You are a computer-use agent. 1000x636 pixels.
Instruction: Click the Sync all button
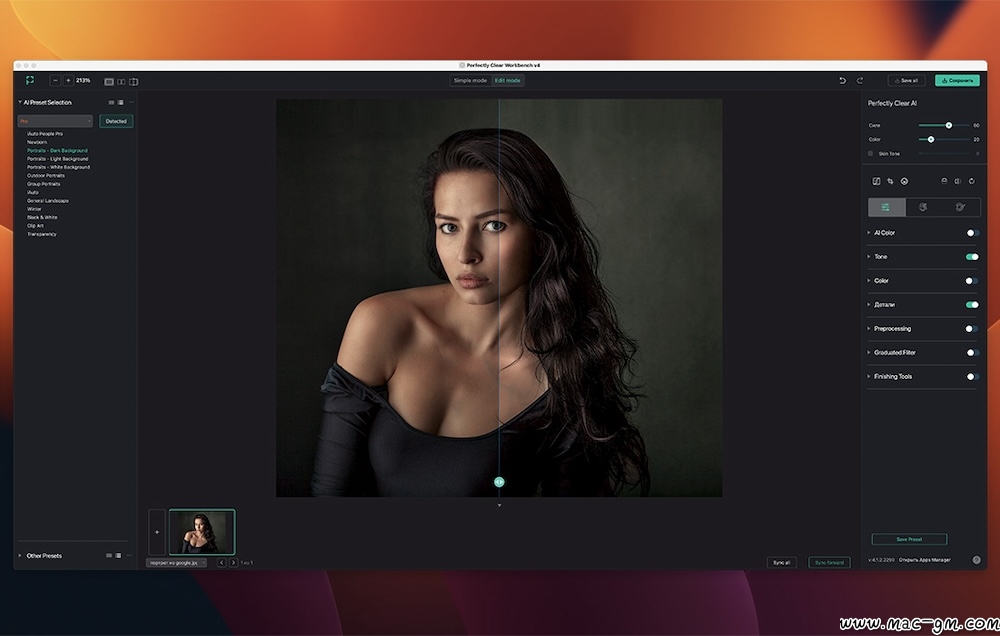pyautogui.click(x=781, y=563)
